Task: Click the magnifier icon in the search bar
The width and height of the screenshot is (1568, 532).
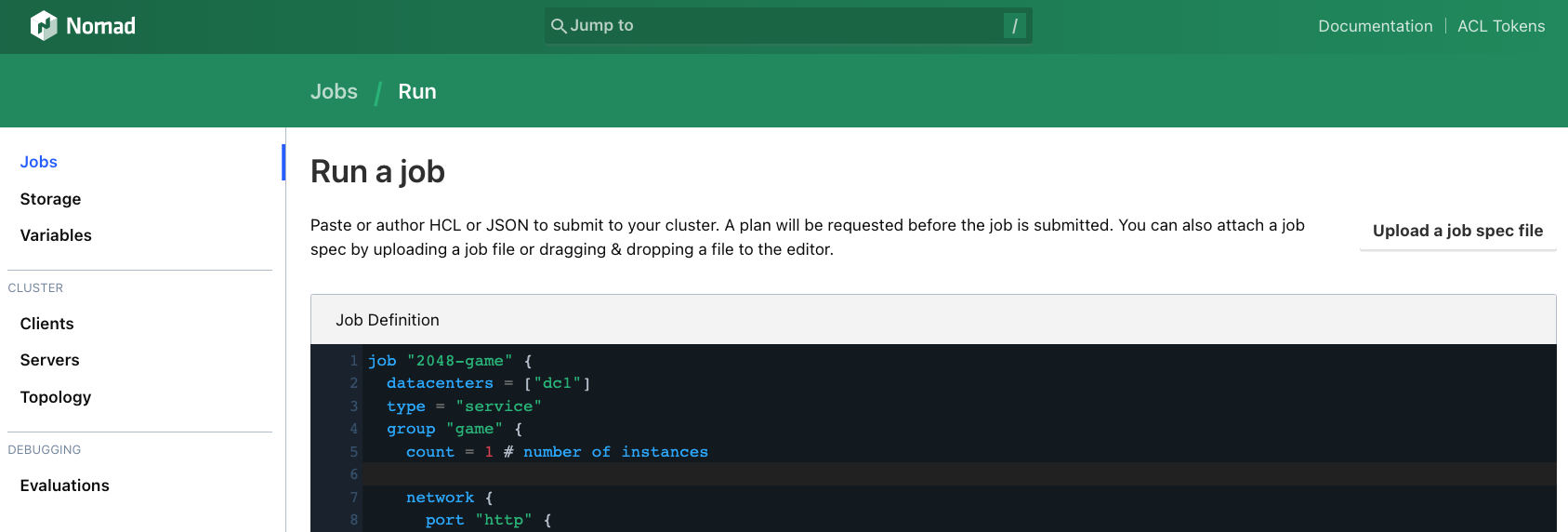Action: click(x=559, y=26)
